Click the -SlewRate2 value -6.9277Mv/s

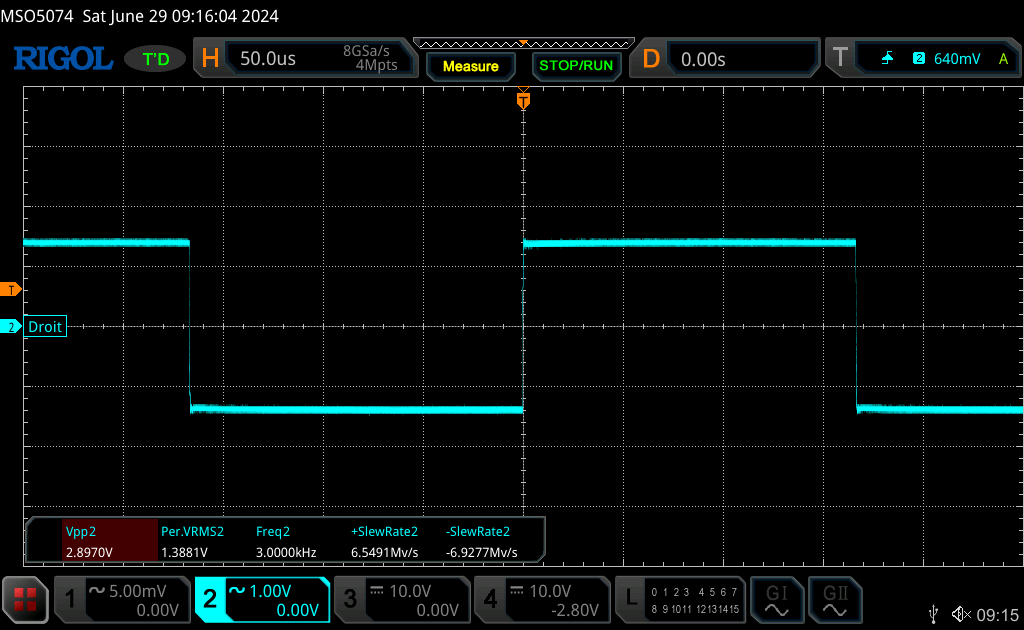pyautogui.click(x=482, y=552)
